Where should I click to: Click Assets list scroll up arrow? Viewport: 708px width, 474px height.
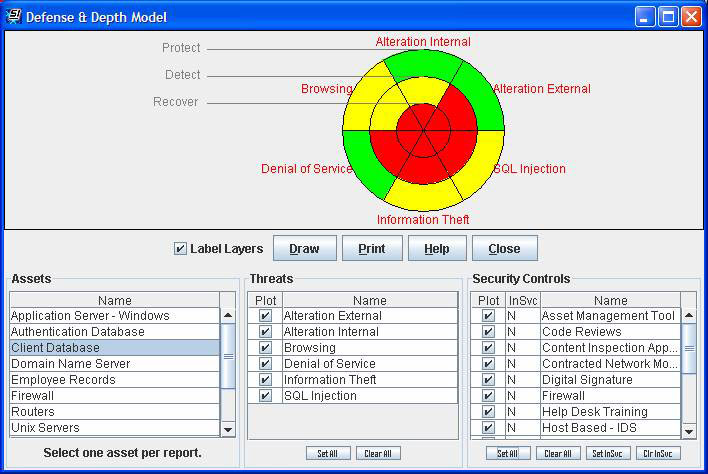point(228,316)
